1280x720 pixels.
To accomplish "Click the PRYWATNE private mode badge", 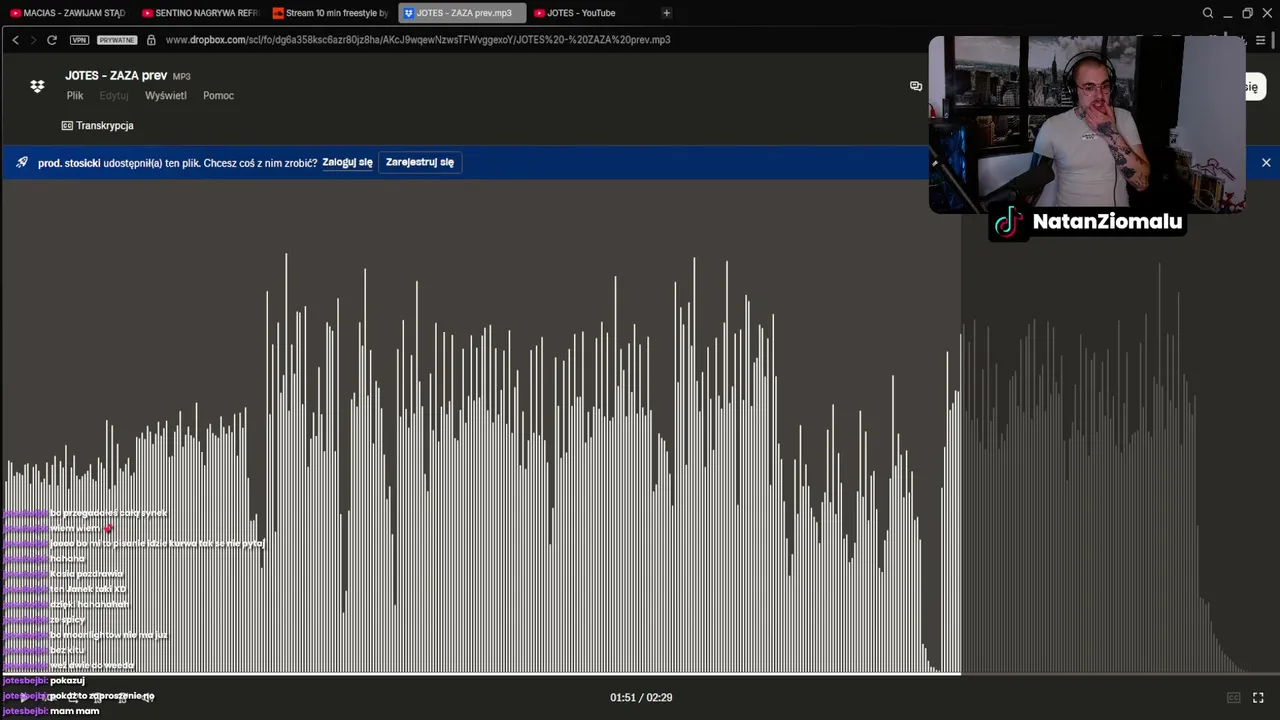I will click(x=117, y=40).
